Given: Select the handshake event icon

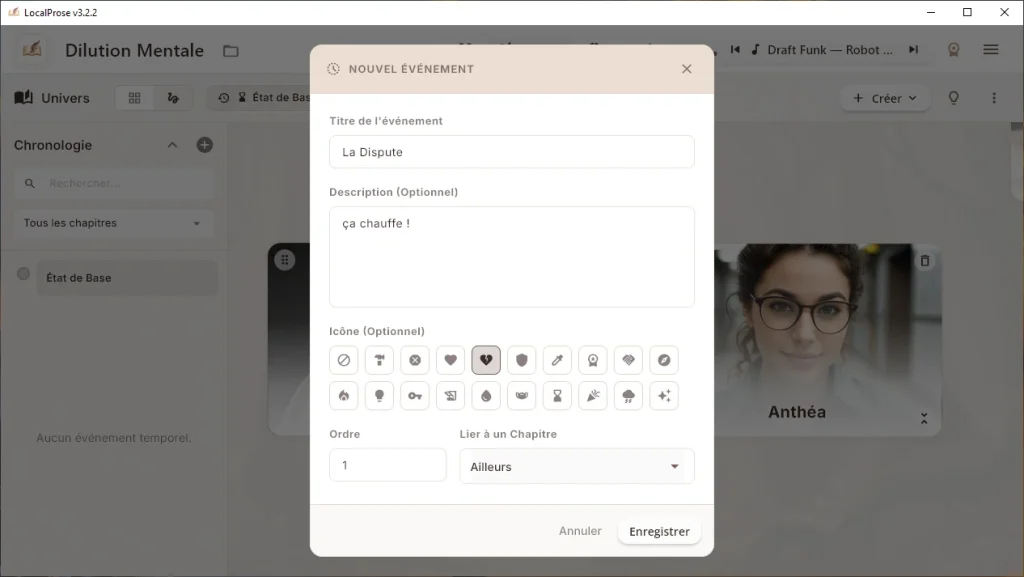Looking at the screenshot, I should coord(628,360).
